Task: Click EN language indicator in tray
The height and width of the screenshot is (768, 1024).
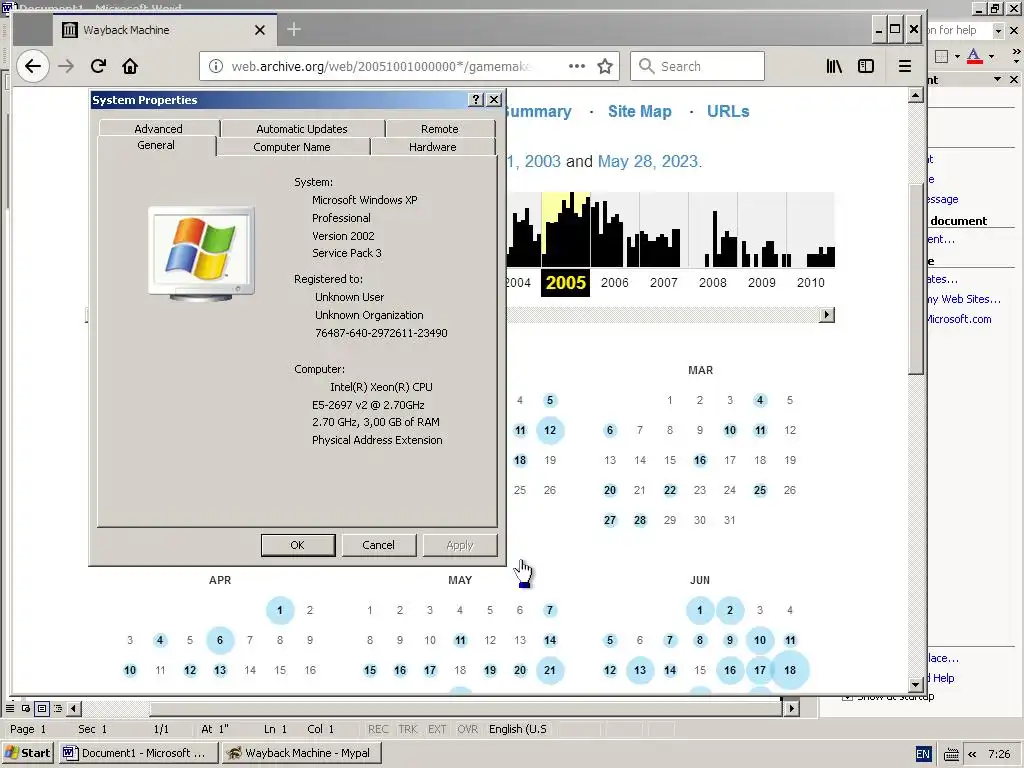Action: pyautogui.click(x=923, y=754)
